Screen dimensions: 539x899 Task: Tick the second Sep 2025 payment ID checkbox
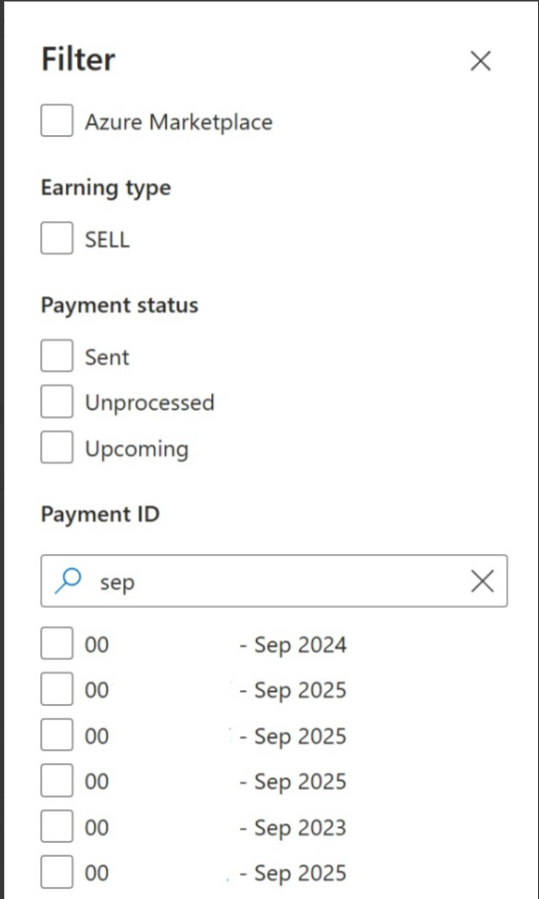click(x=57, y=734)
